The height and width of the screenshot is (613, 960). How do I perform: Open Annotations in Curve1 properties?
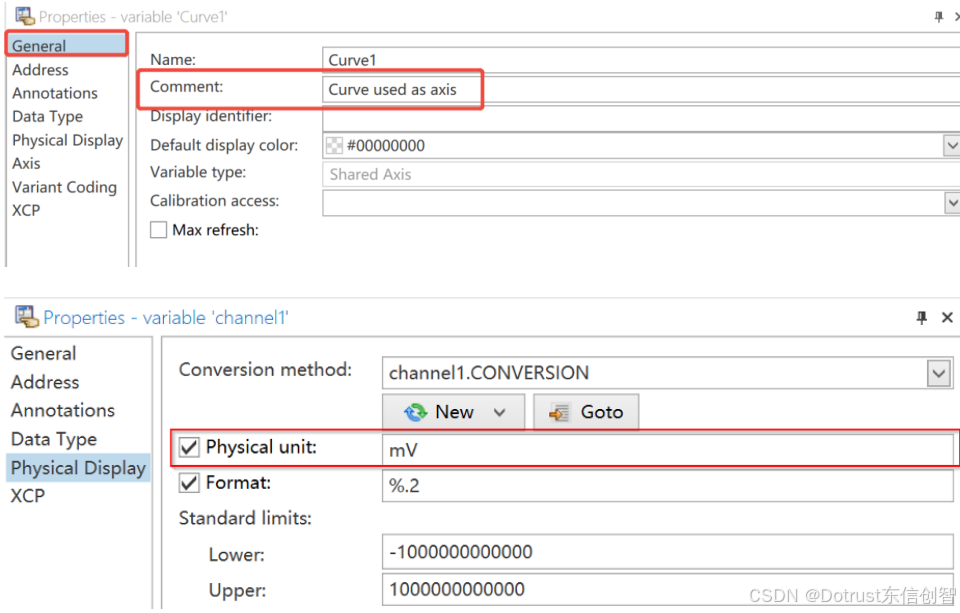[55, 93]
